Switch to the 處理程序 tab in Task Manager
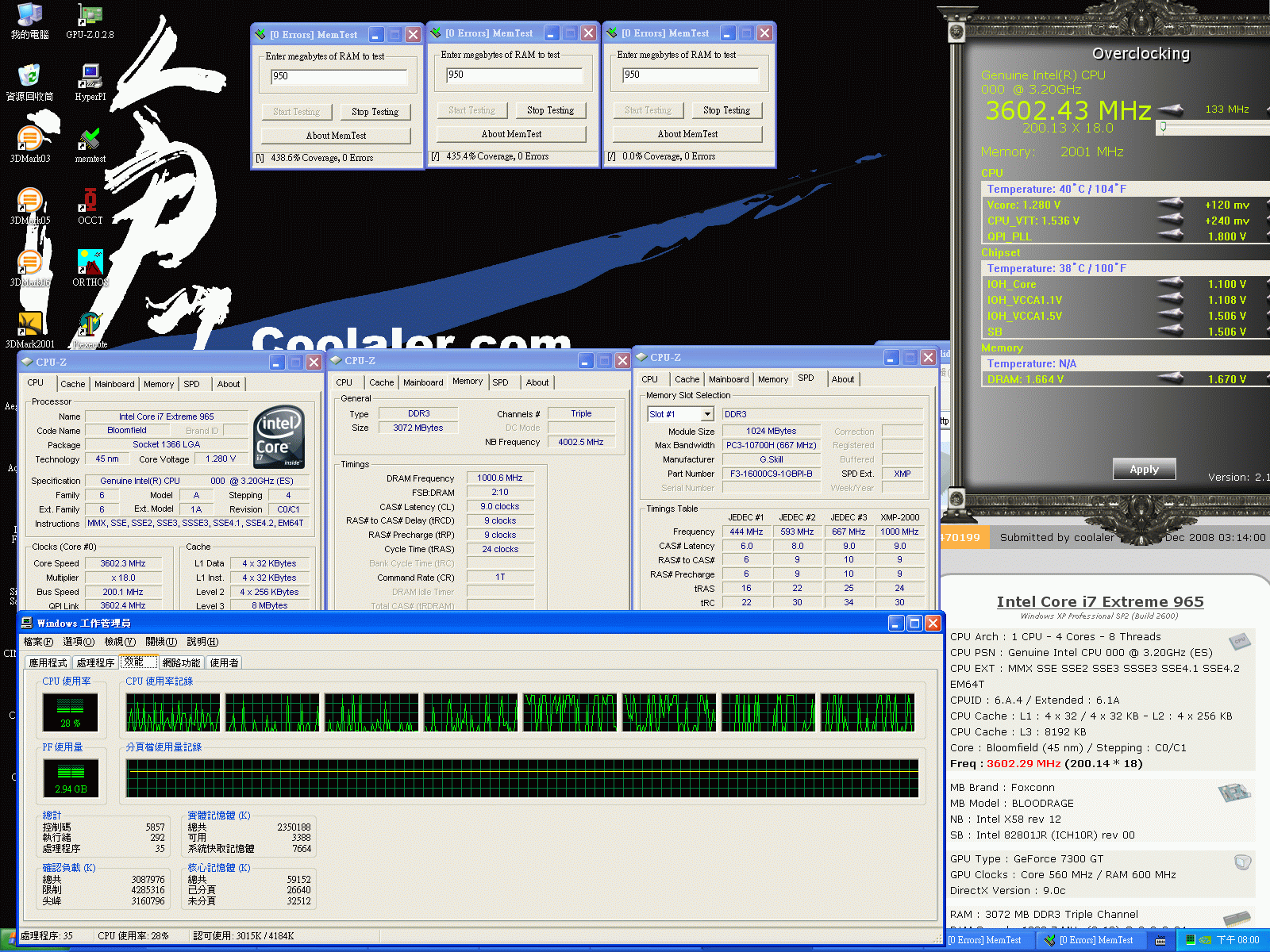Viewport: 1270px width, 952px height. pyautogui.click(x=96, y=662)
